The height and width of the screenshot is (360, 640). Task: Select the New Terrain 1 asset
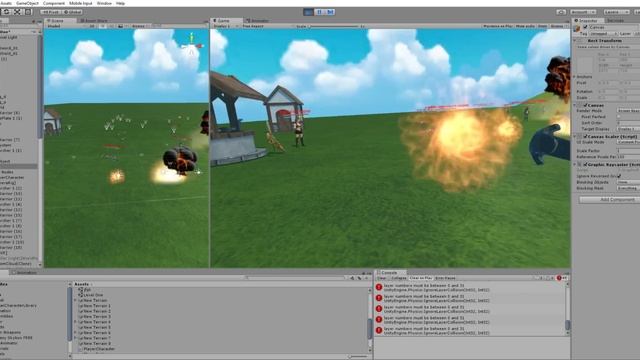click(x=94, y=306)
